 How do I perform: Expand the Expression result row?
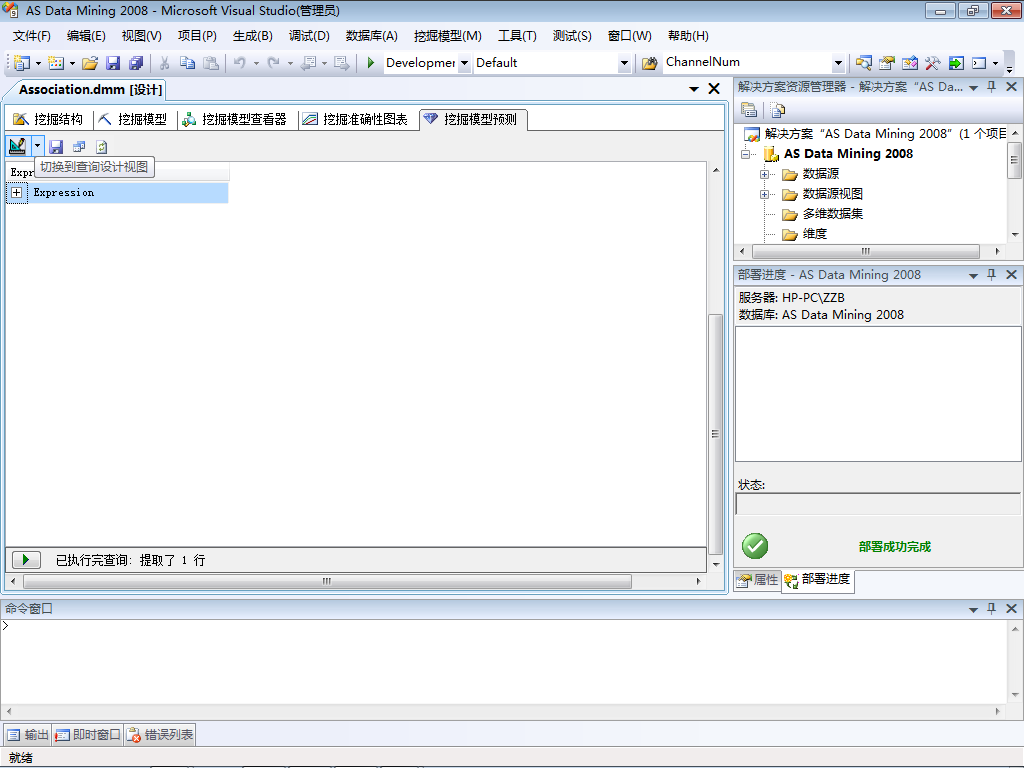[17, 193]
